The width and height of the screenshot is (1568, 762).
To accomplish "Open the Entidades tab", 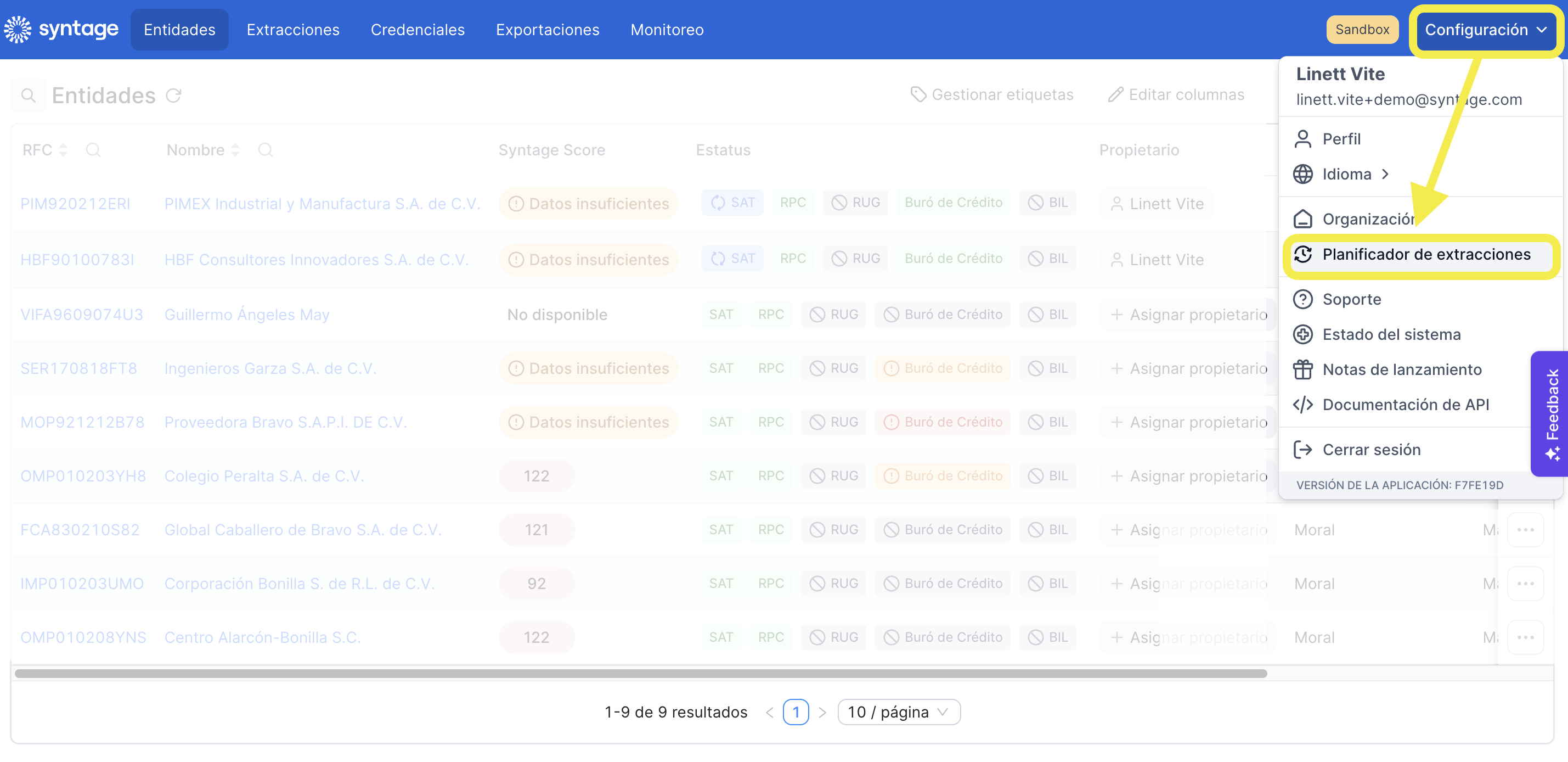I will click(x=179, y=30).
